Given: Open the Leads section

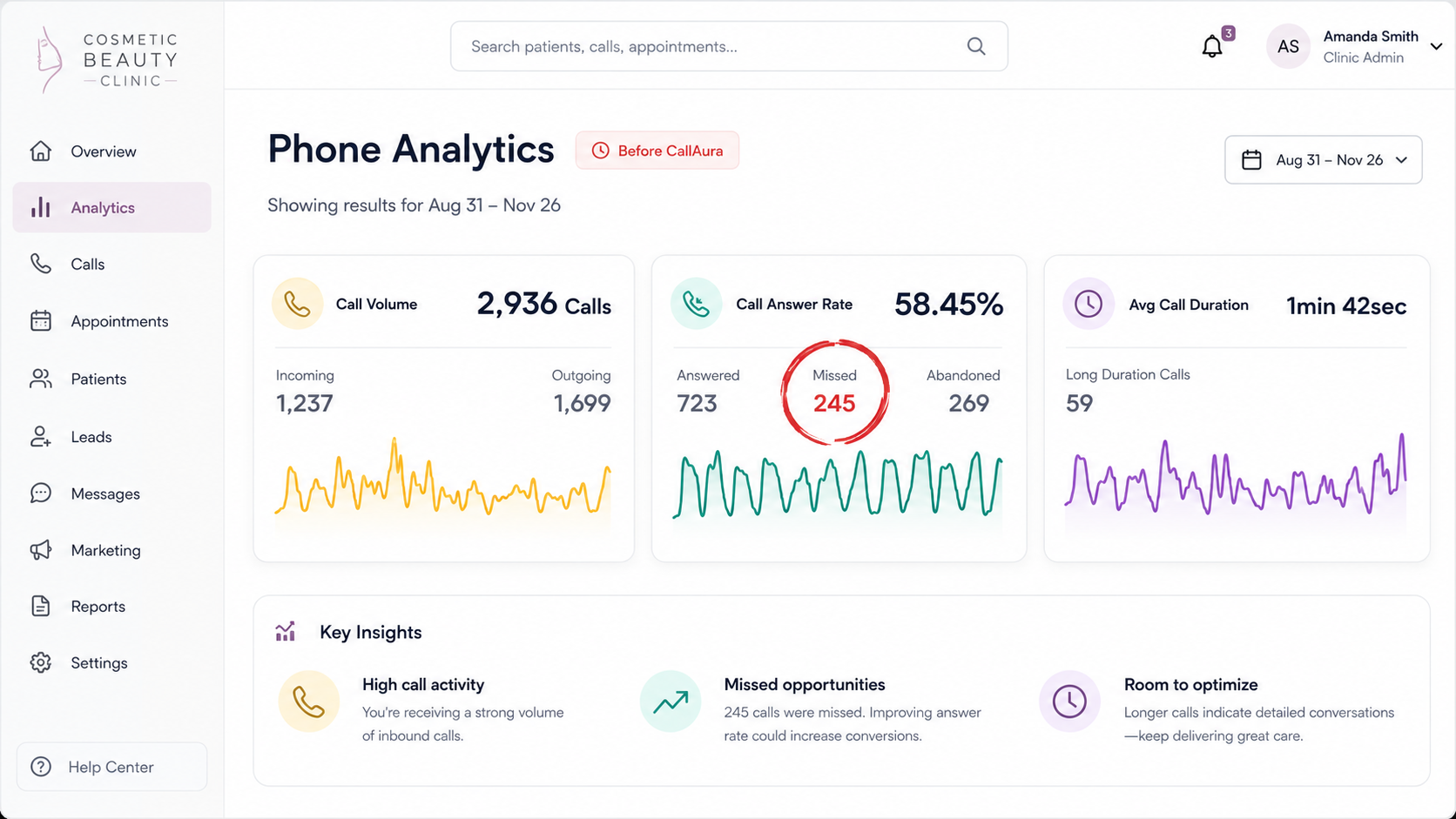Looking at the screenshot, I should [x=112, y=437].
